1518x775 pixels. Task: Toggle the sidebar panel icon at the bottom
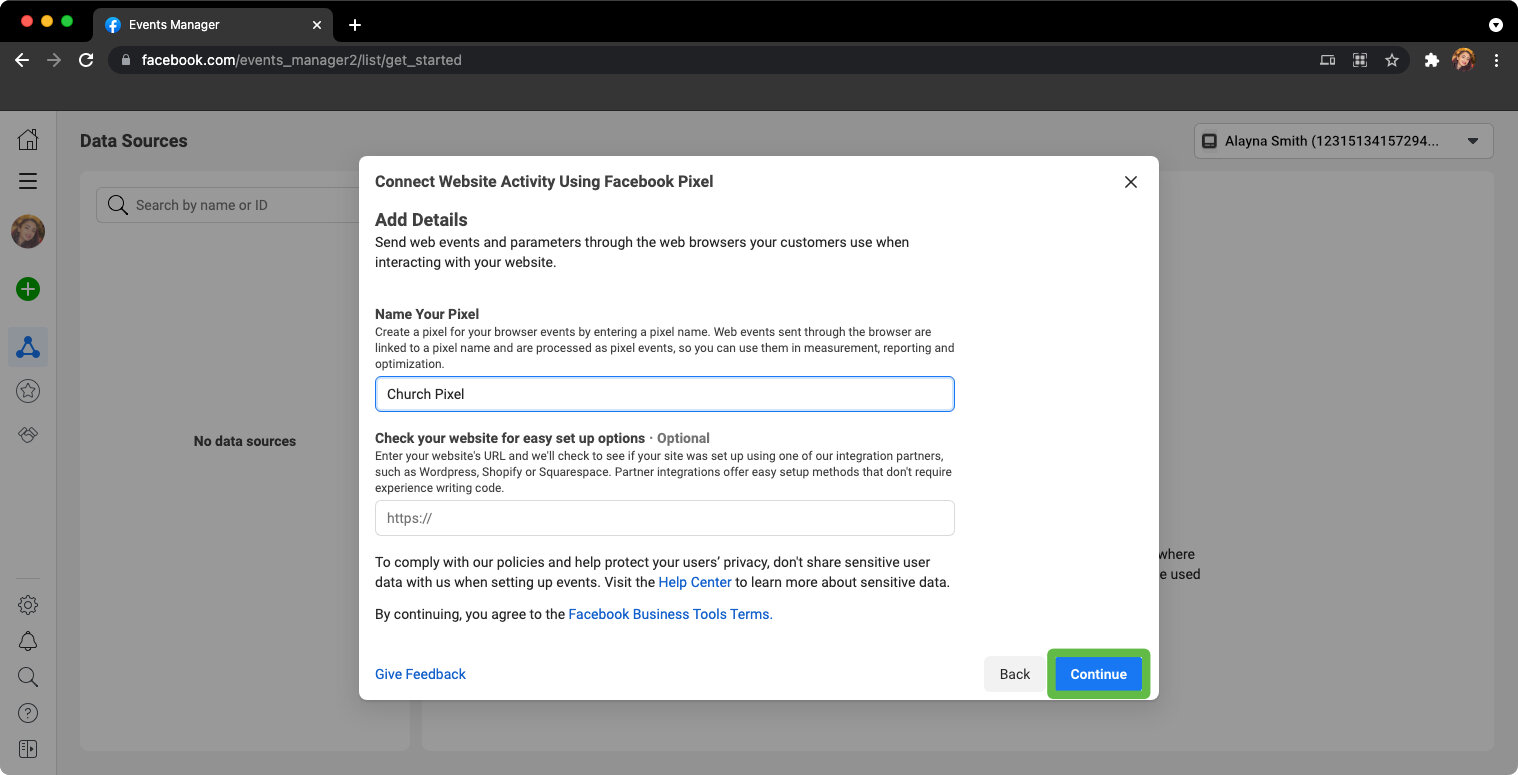(28, 749)
